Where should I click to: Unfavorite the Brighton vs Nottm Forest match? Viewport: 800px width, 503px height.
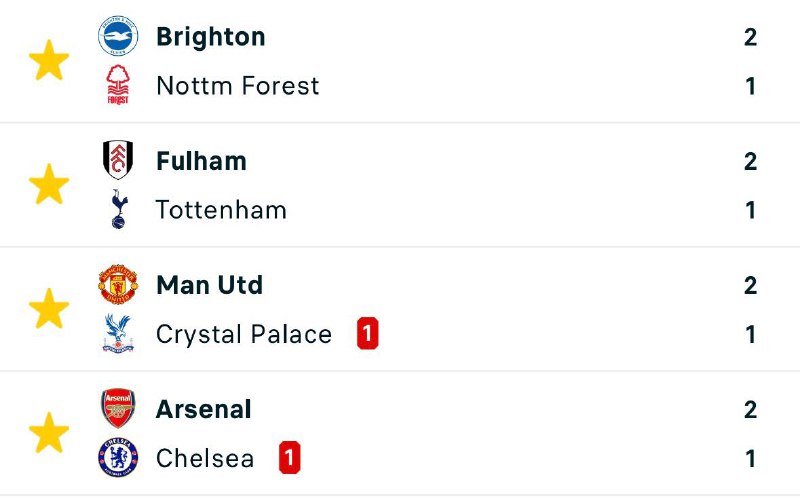pos(49,62)
